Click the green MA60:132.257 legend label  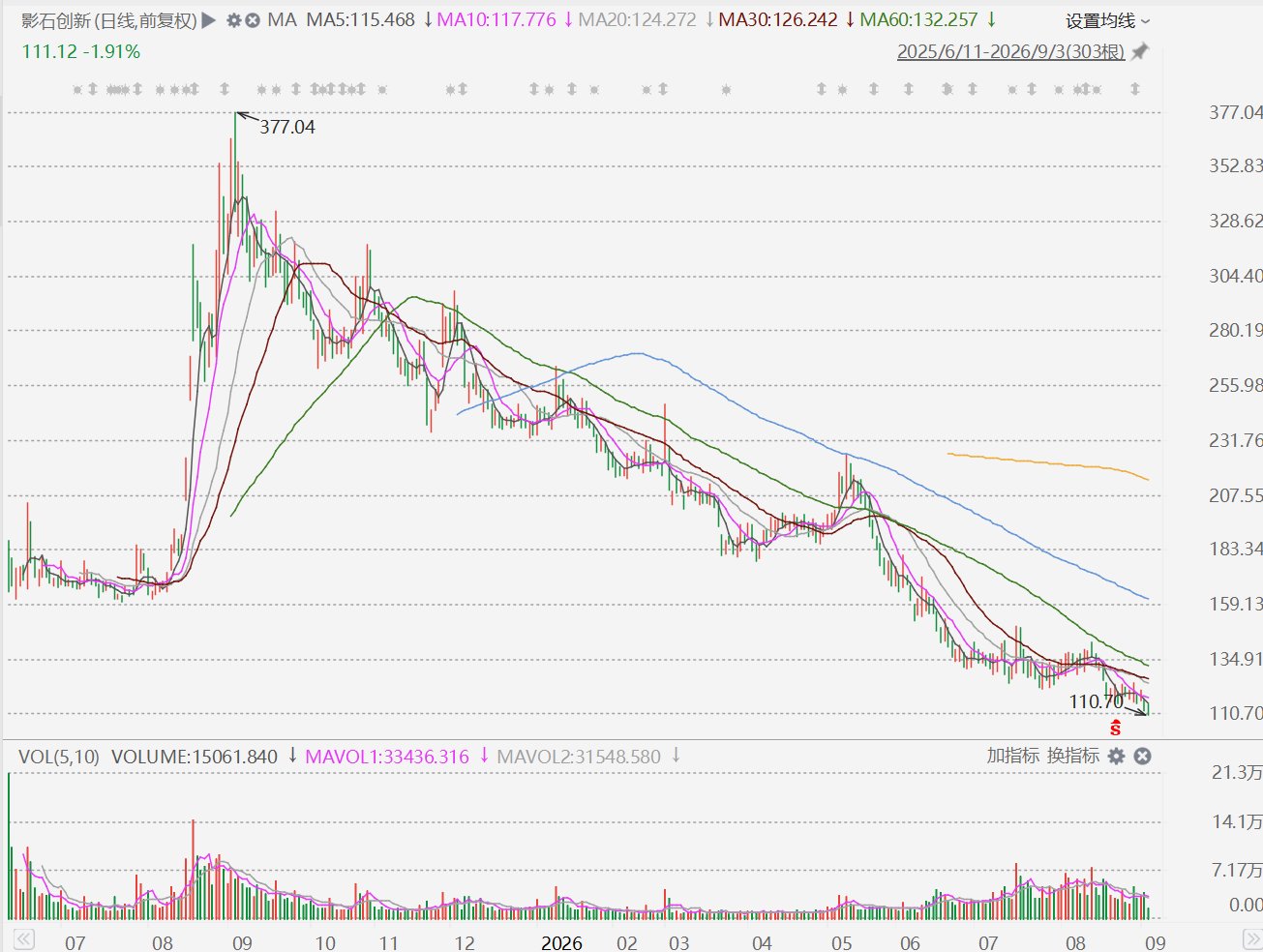918,20
